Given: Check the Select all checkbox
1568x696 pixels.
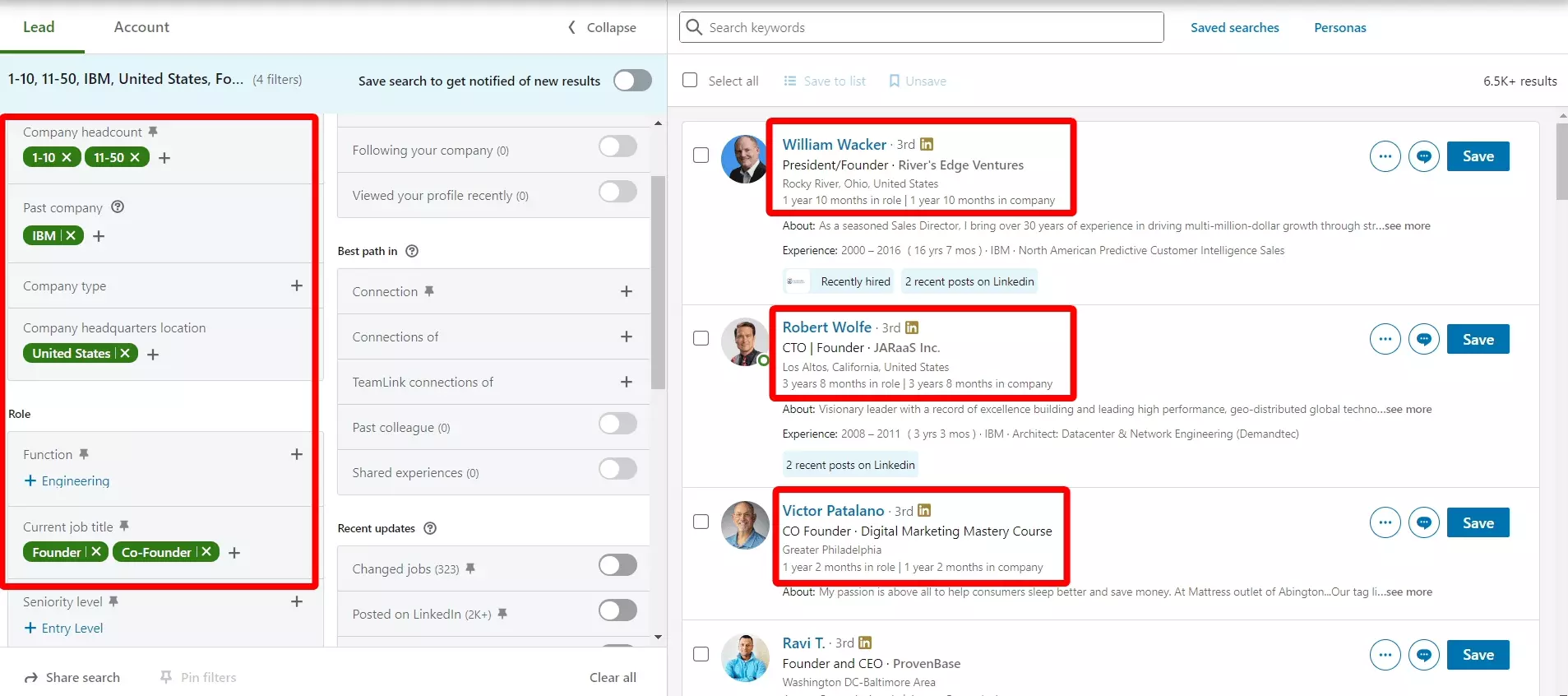Looking at the screenshot, I should (691, 80).
